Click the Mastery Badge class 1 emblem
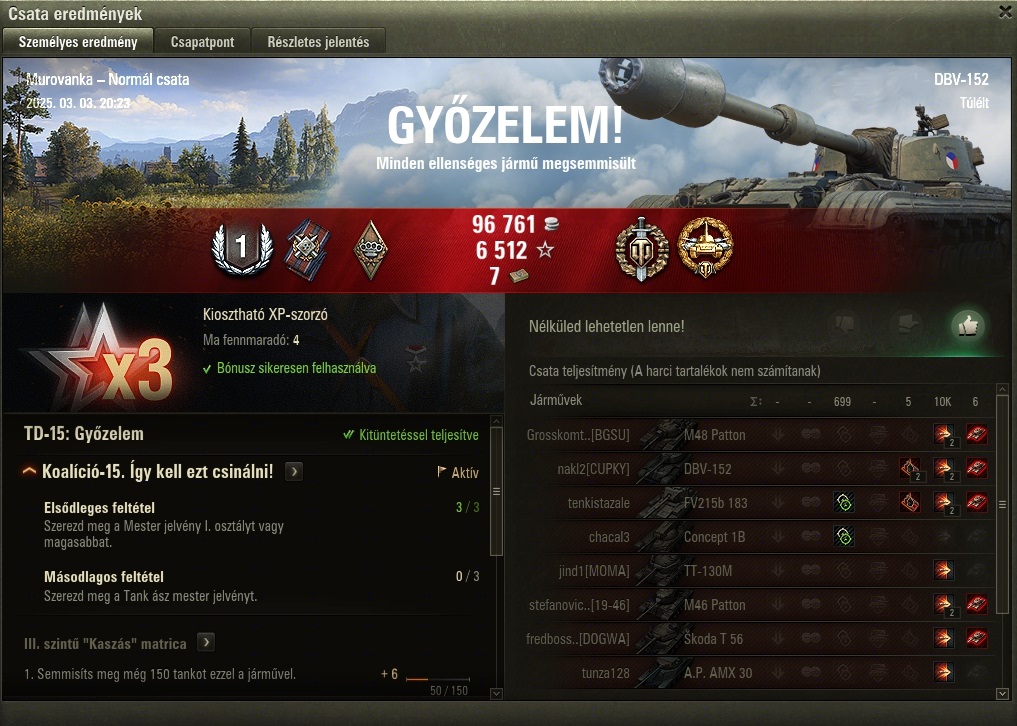 pyautogui.click(x=242, y=248)
